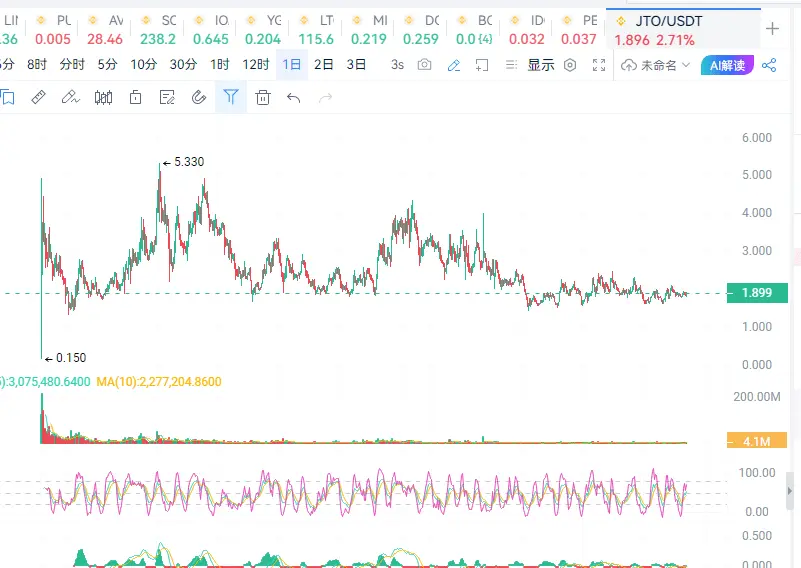Click the MA(10) volume indicator label
The width and height of the screenshot is (801, 568).
pyautogui.click(x=159, y=382)
